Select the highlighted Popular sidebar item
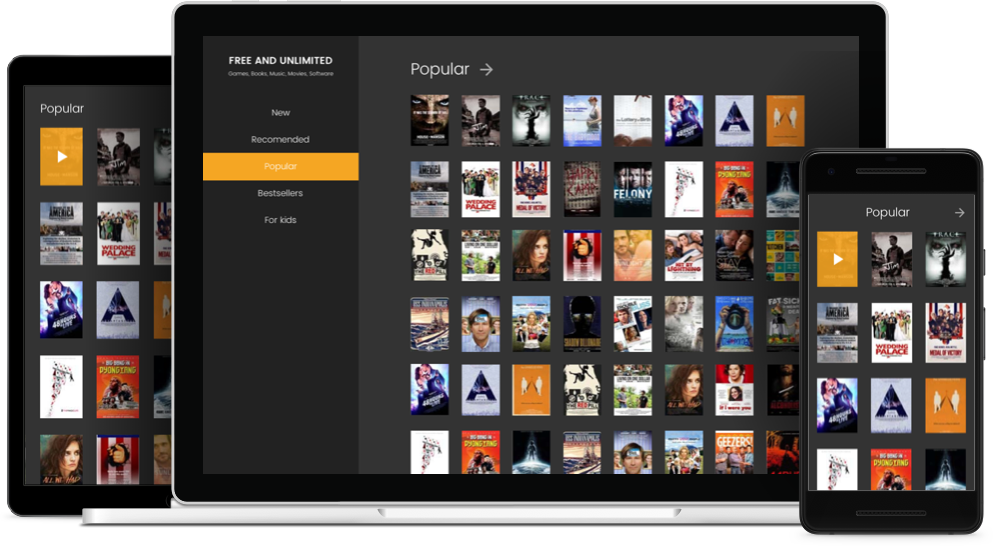Screen dimensions: 993x546 pyautogui.click(x=280, y=166)
